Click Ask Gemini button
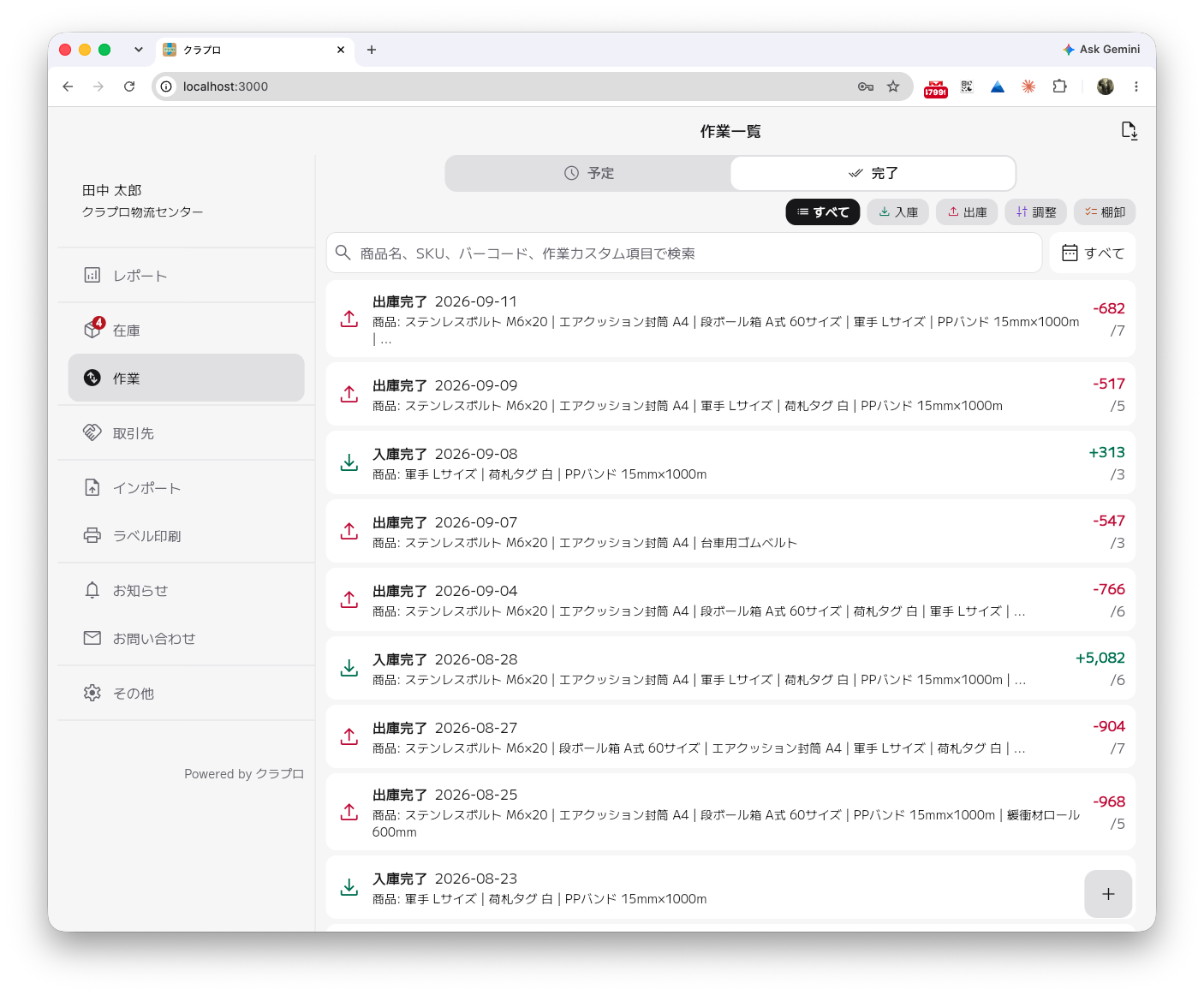 [x=1101, y=50]
